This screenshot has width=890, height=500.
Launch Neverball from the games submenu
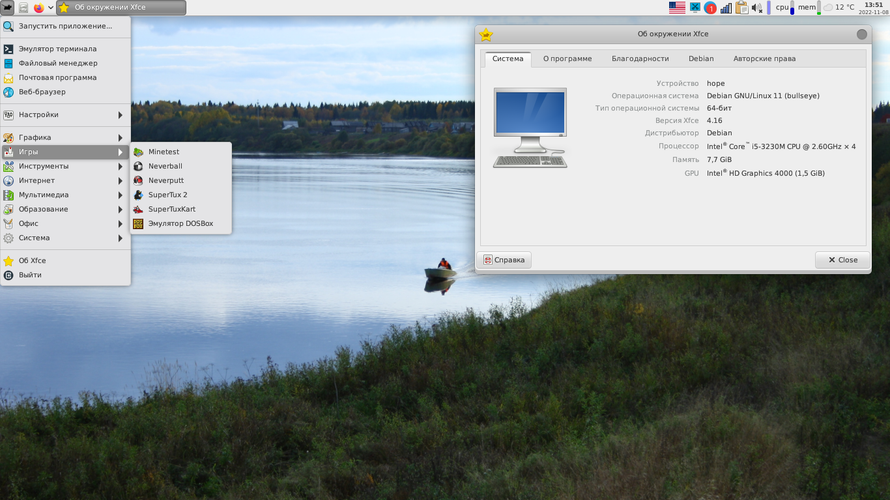(x=180, y=166)
